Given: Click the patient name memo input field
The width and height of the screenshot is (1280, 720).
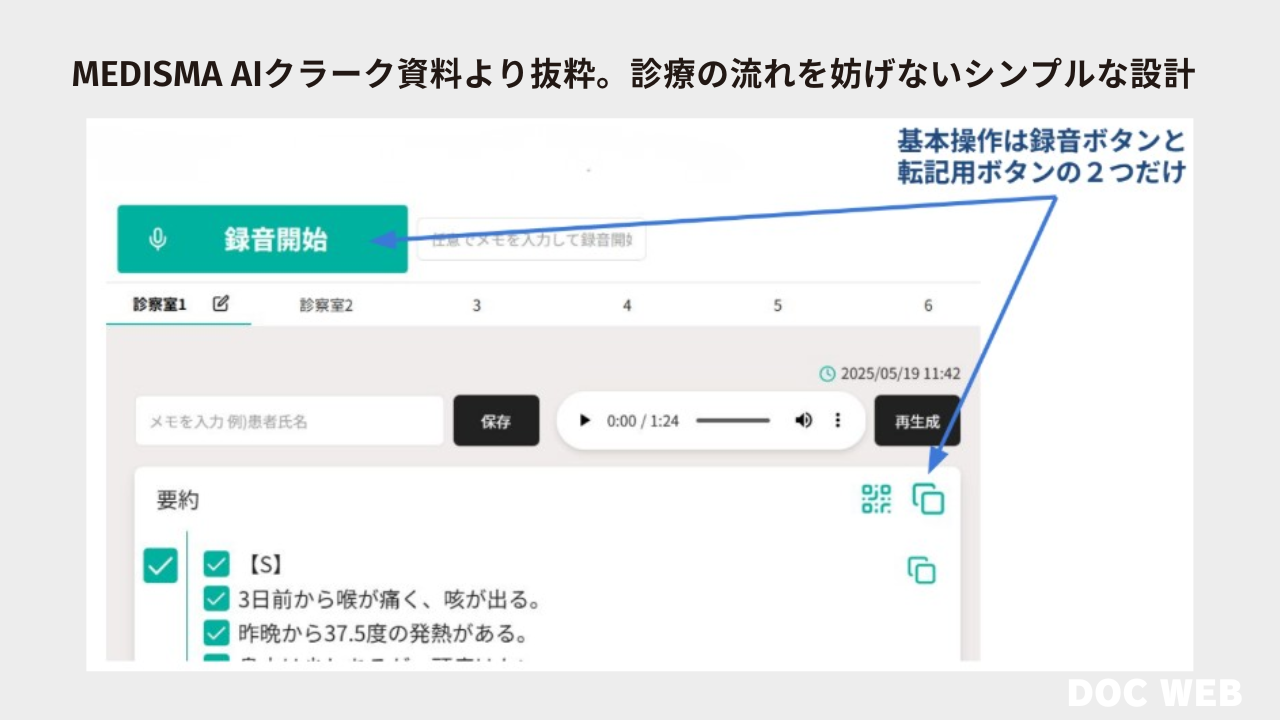Looking at the screenshot, I should click(x=289, y=421).
